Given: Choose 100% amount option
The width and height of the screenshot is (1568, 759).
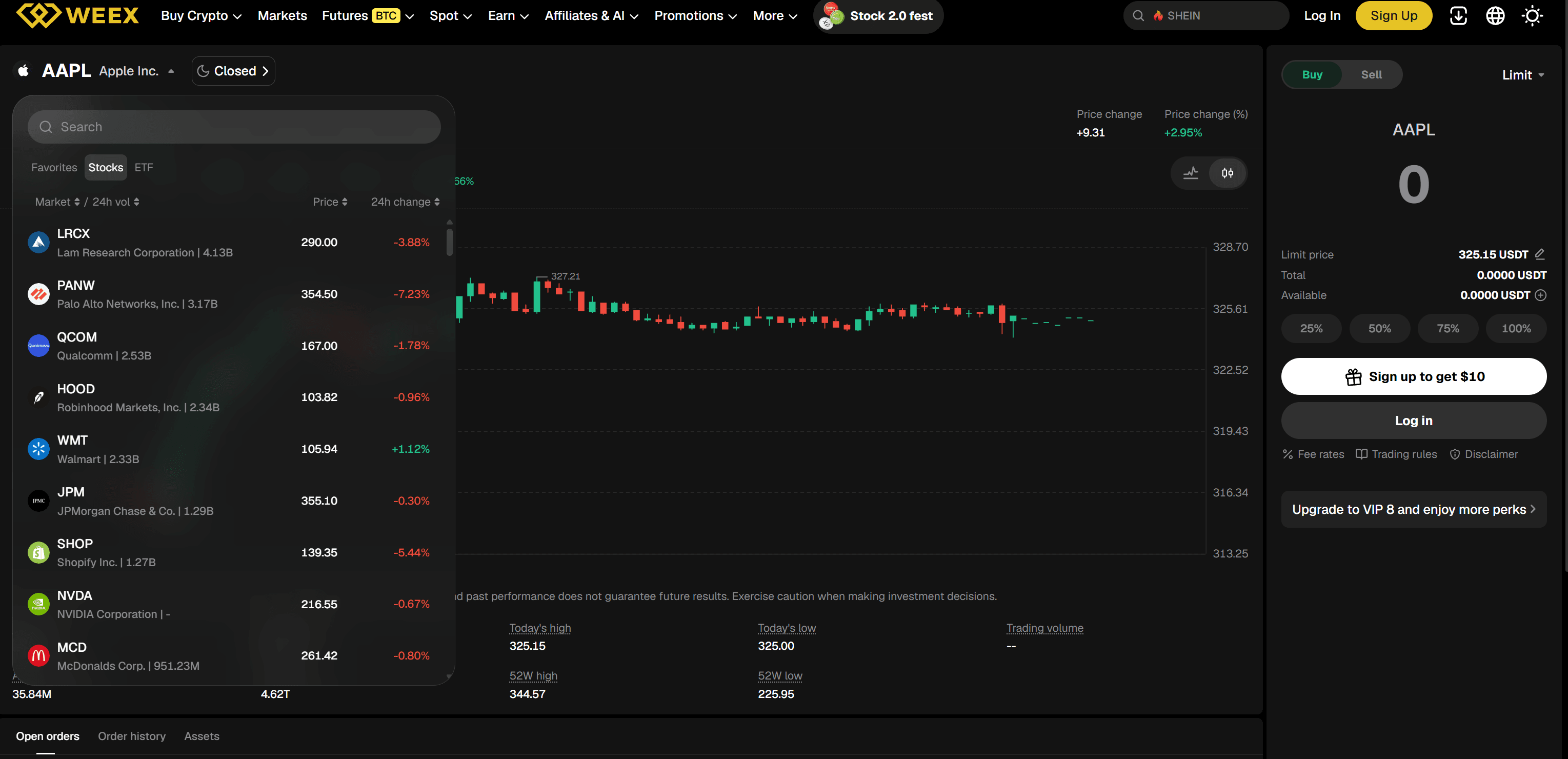Looking at the screenshot, I should (1516, 329).
